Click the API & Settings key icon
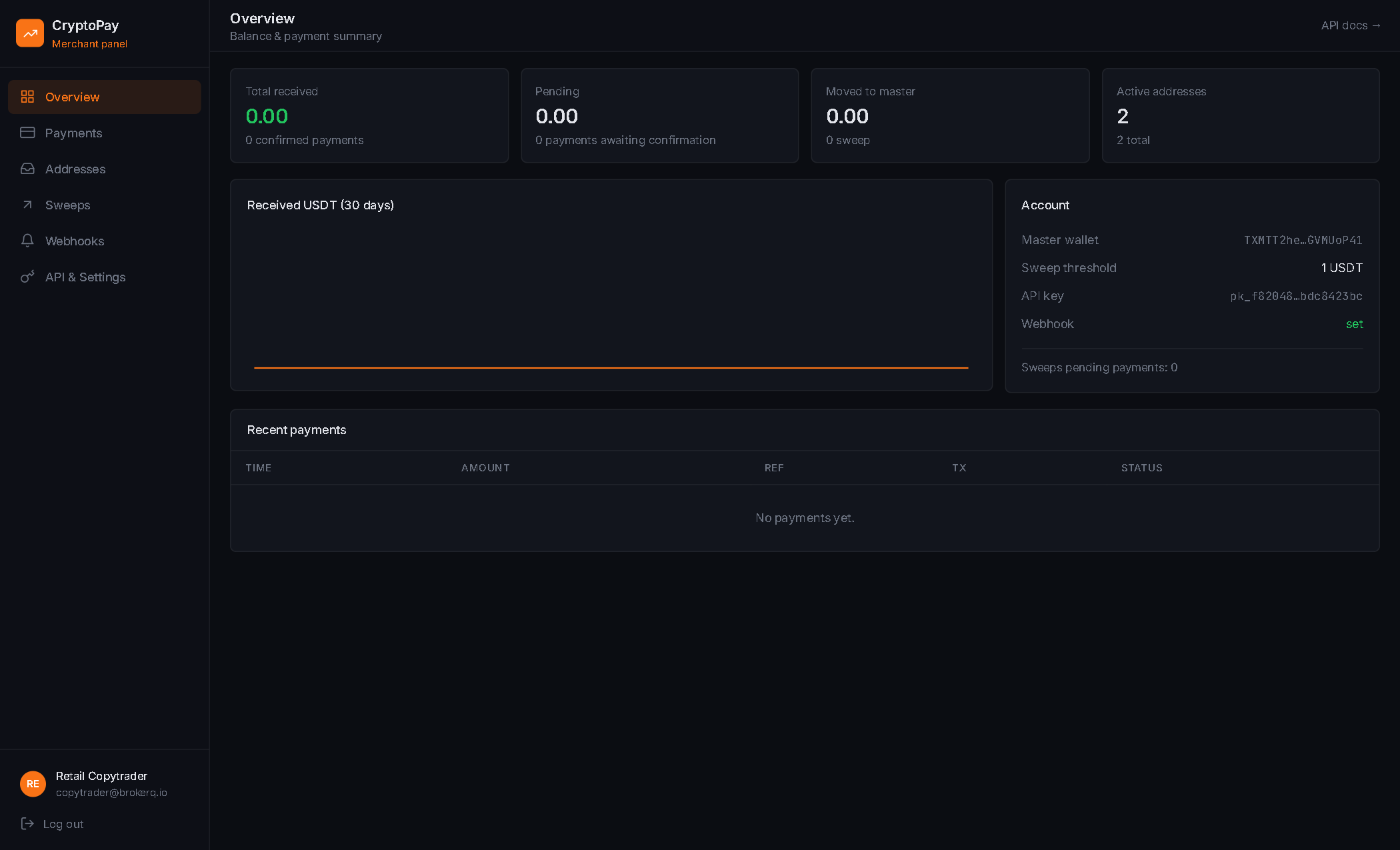Viewport: 1400px width, 850px height. (27, 277)
